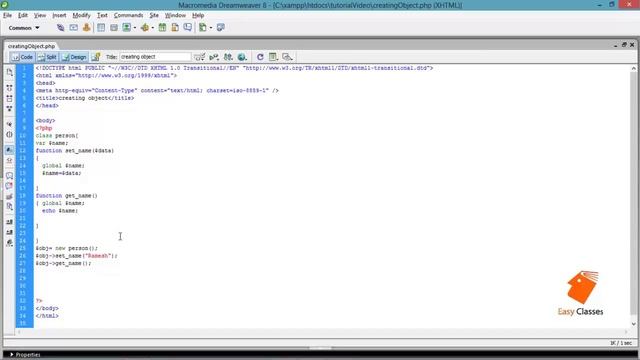Insert a Div Tag
The height and width of the screenshot is (360, 640).
114,28
